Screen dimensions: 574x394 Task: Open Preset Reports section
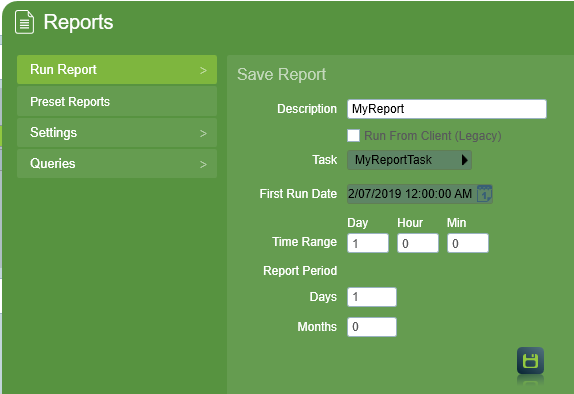coord(117,101)
